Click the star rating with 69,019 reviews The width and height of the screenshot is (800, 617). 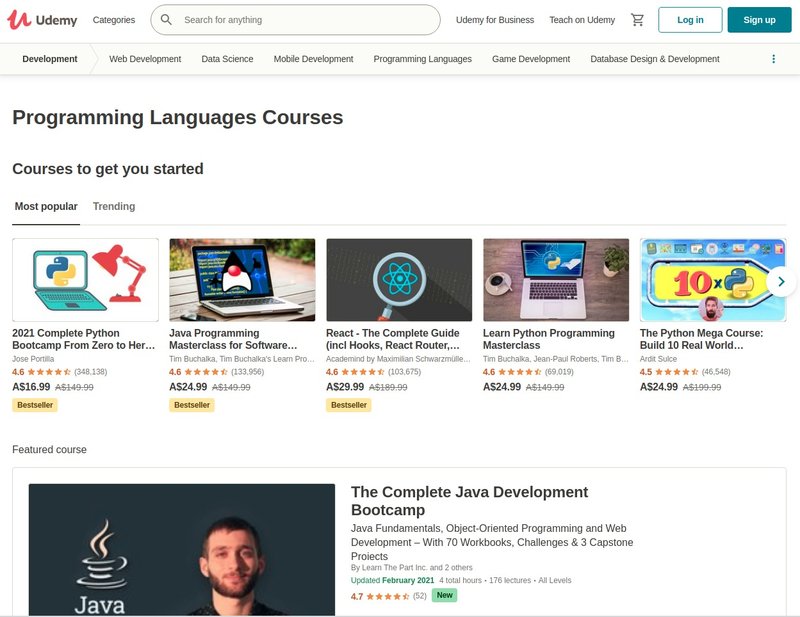528,372
